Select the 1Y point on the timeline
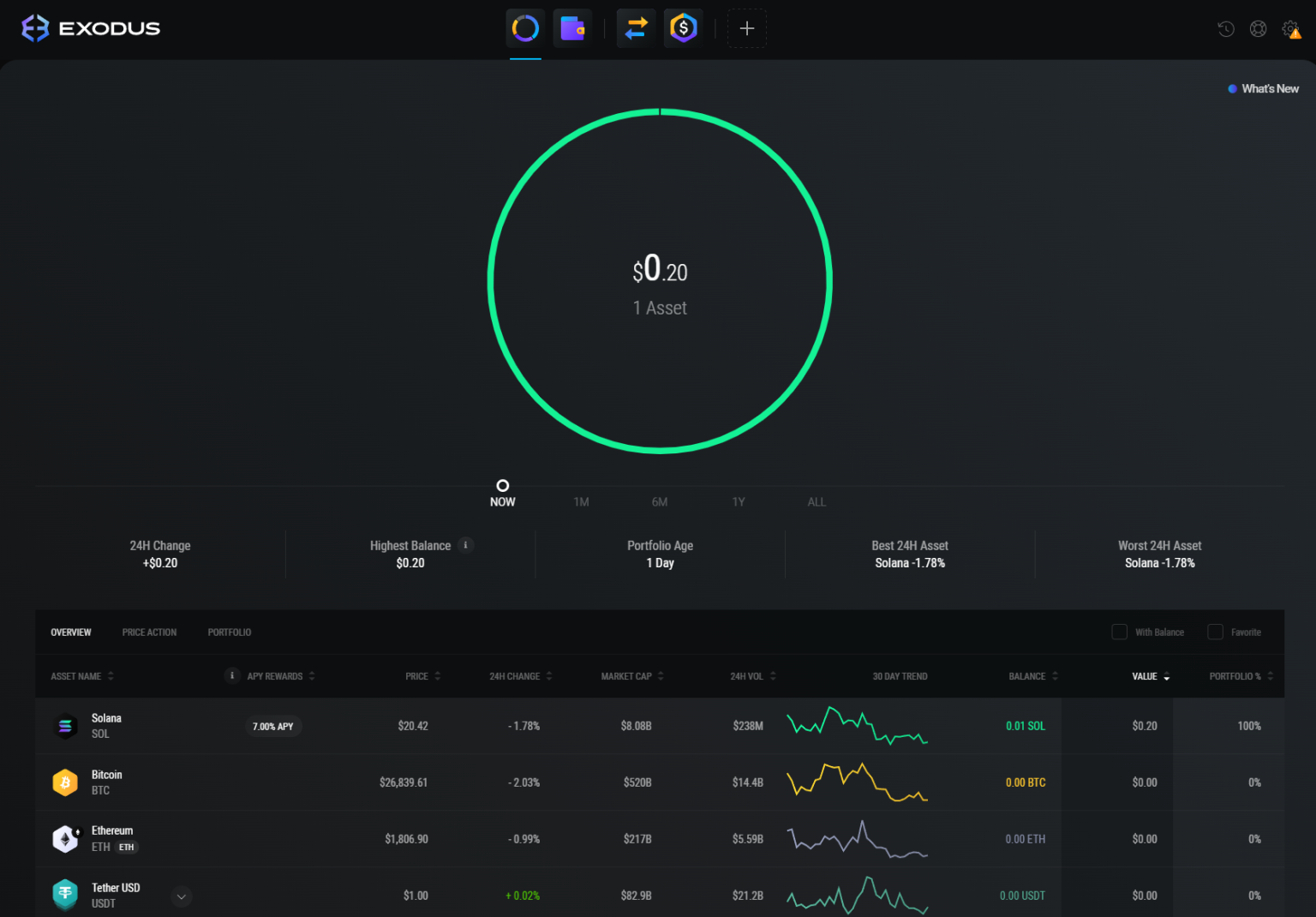This screenshot has height=917, width=1316. tap(738, 501)
